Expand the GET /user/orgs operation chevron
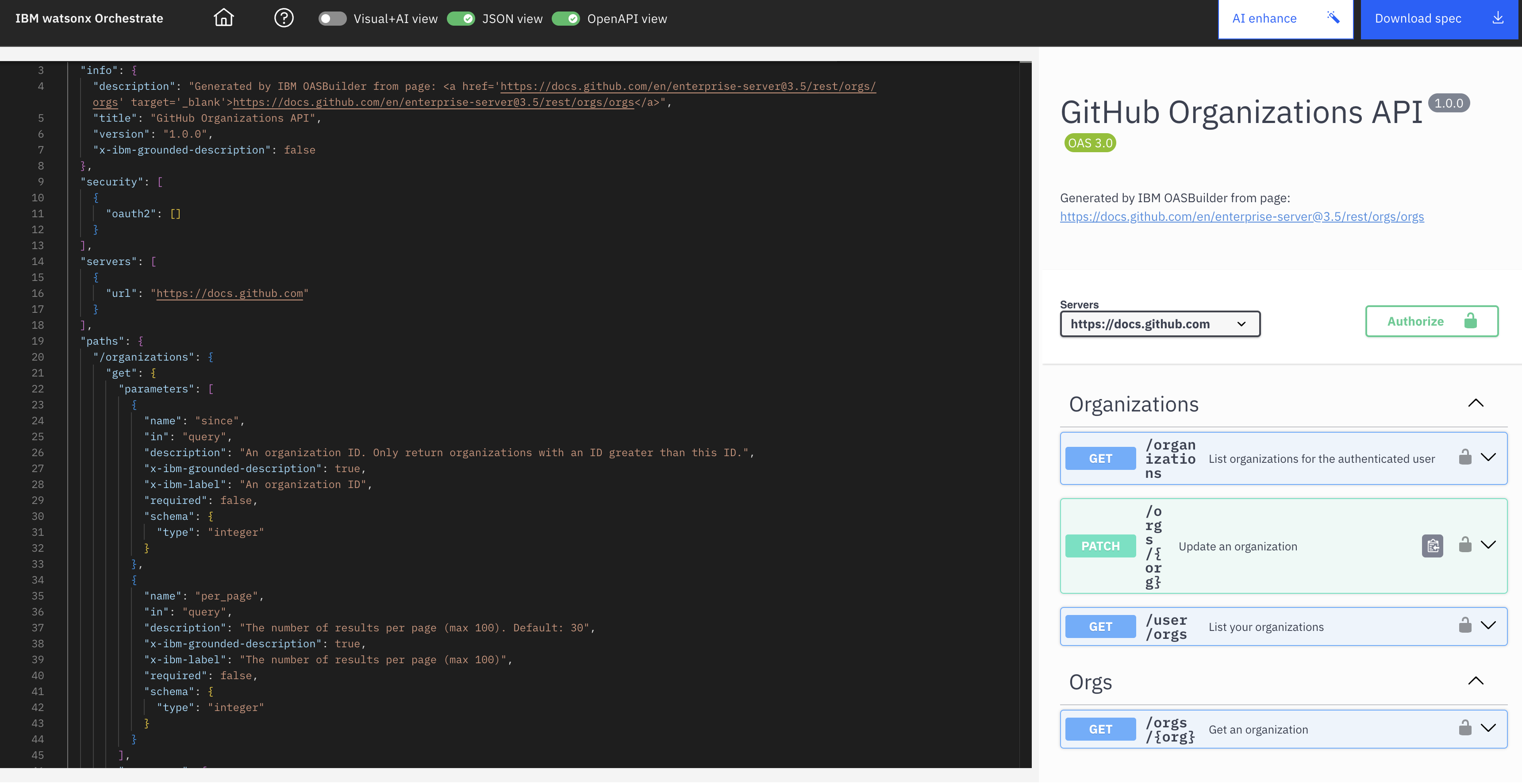 coord(1488,626)
